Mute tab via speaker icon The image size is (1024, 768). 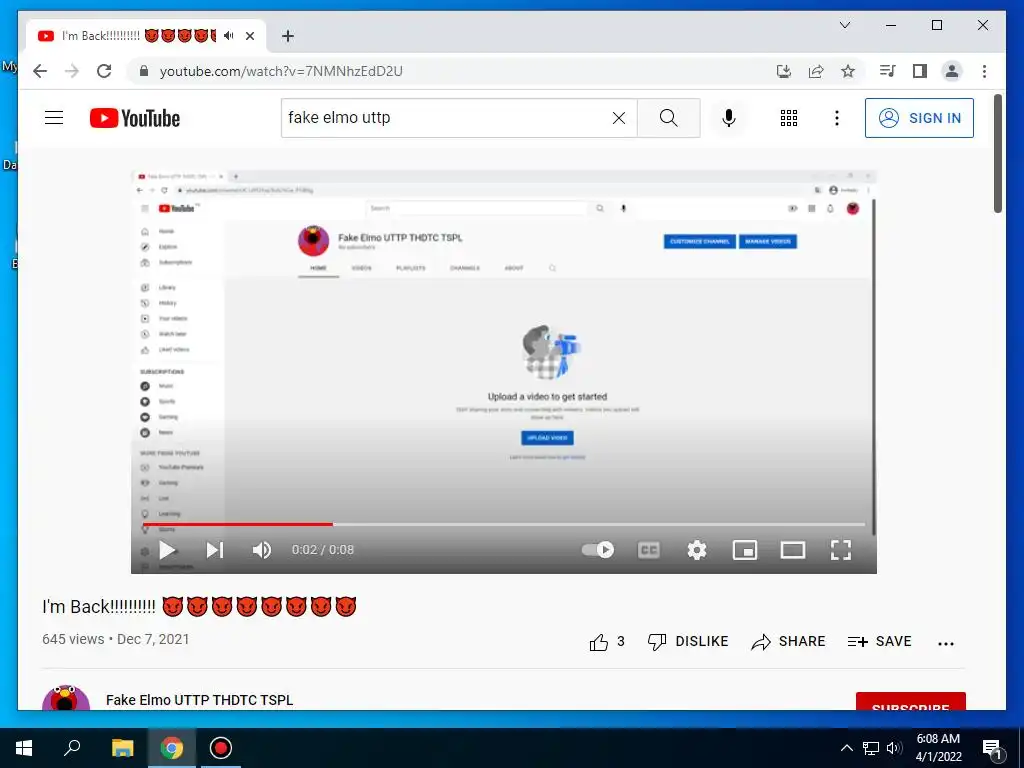click(228, 36)
